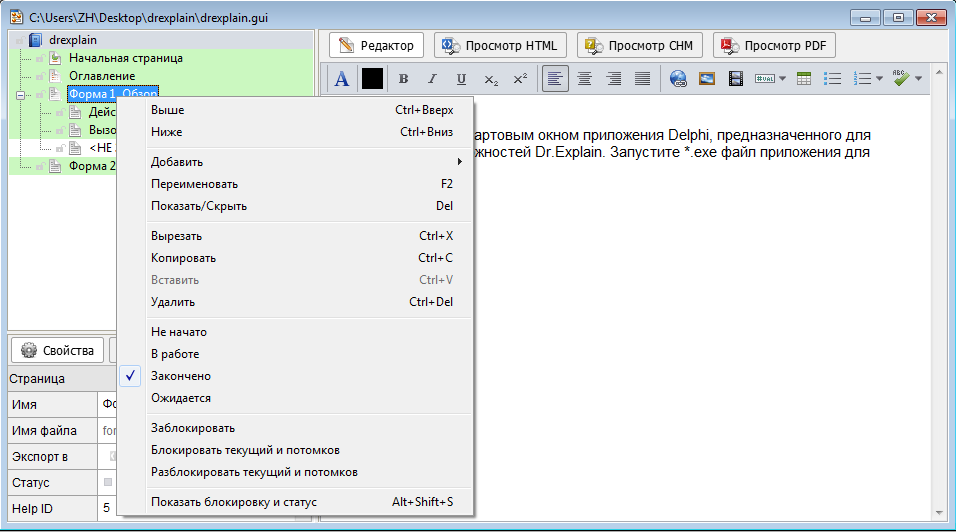
Task: Insert a table into the editor
Action: coord(804,79)
